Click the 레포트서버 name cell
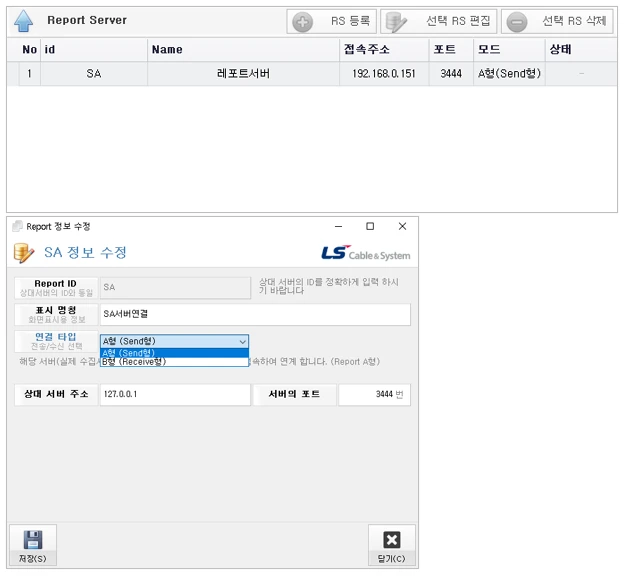The height and width of the screenshot is (576, 625). pos(243,74)
